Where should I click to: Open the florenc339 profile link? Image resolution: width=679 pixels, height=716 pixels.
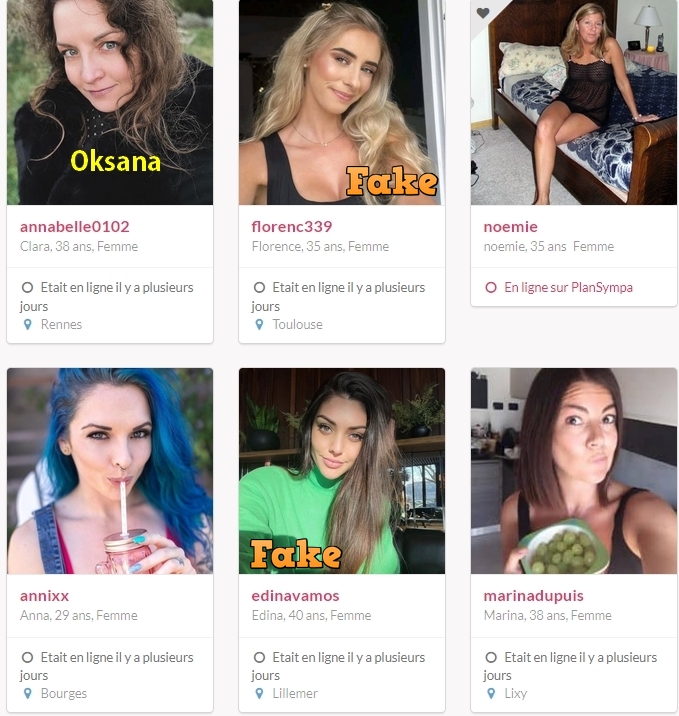[x=292, y=226]
